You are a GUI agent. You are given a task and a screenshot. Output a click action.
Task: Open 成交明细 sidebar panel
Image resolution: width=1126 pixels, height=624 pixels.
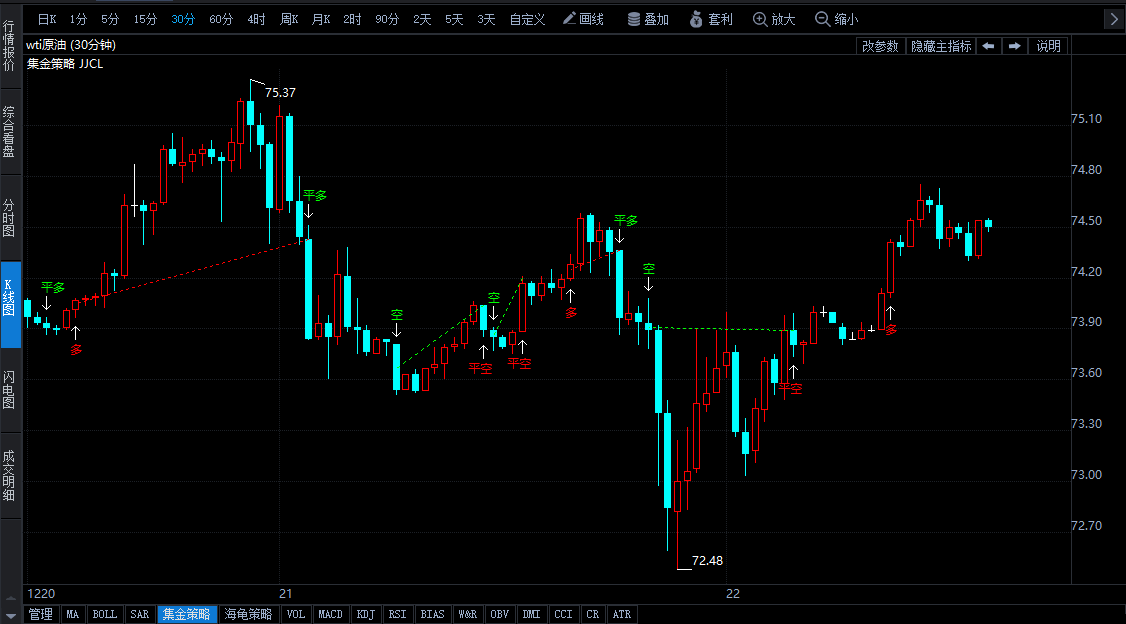9,476
